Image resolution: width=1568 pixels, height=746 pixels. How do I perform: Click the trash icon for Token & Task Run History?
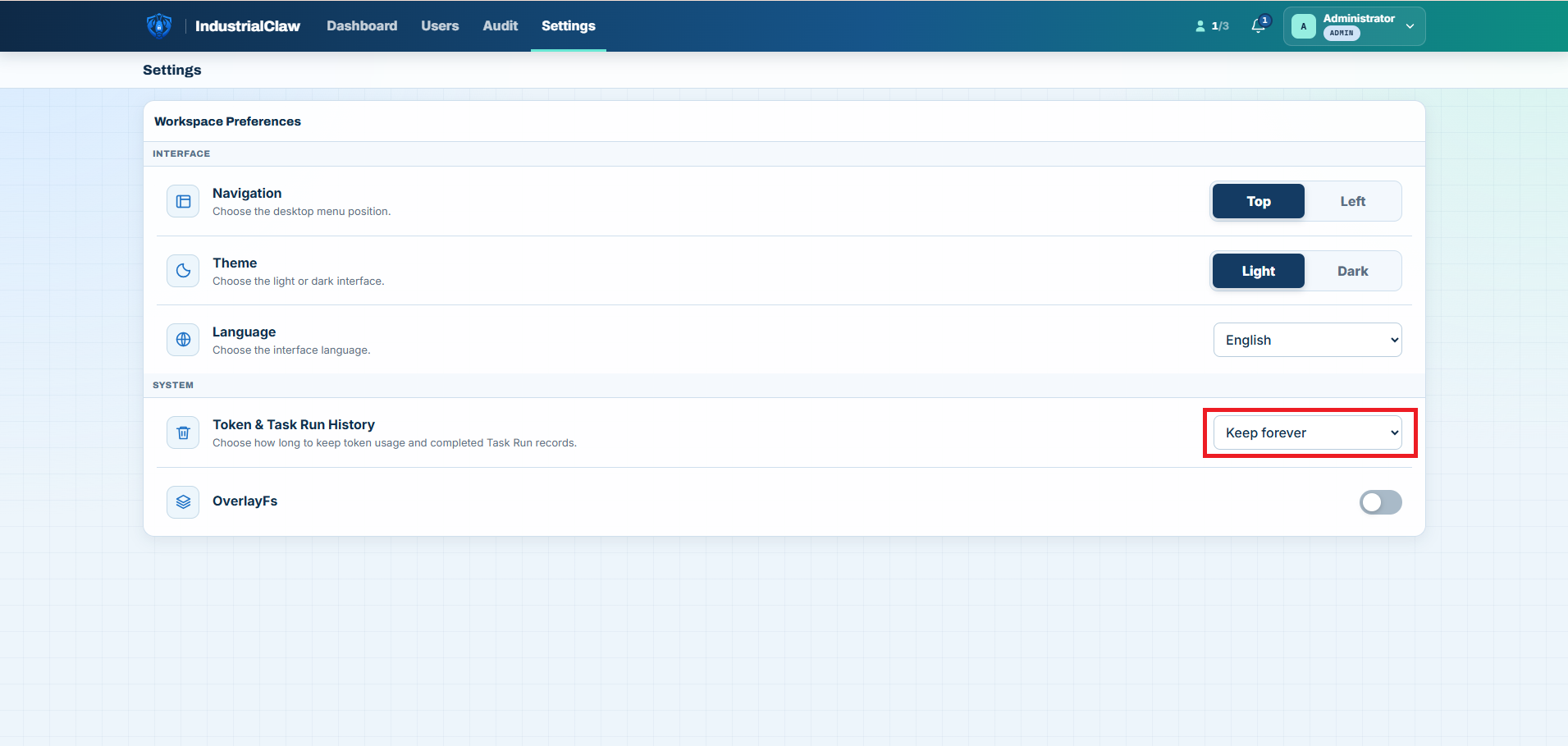pyautogui.click(x=183, y=432)
